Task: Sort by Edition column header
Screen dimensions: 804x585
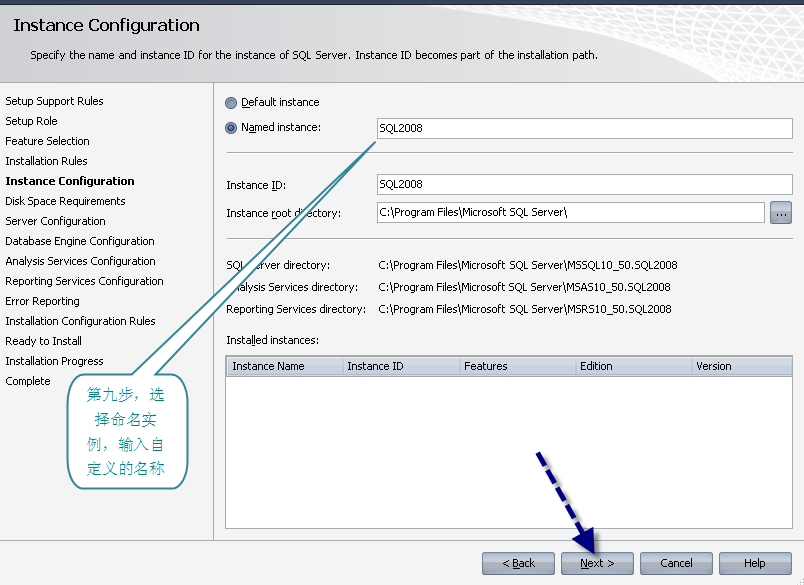Action: click(x=633, y=366)
